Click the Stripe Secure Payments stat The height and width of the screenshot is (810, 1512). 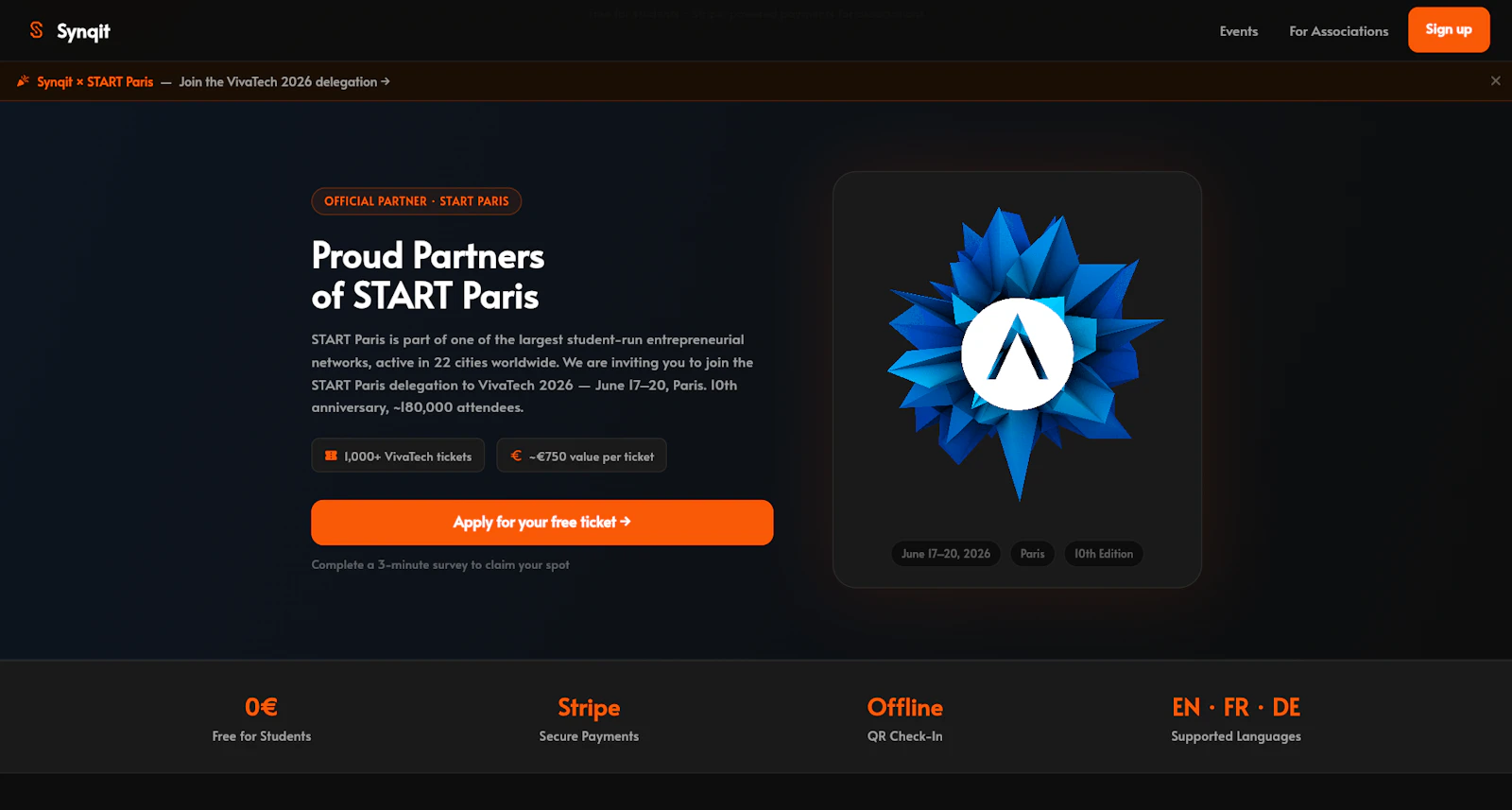[x=589, y=719]
